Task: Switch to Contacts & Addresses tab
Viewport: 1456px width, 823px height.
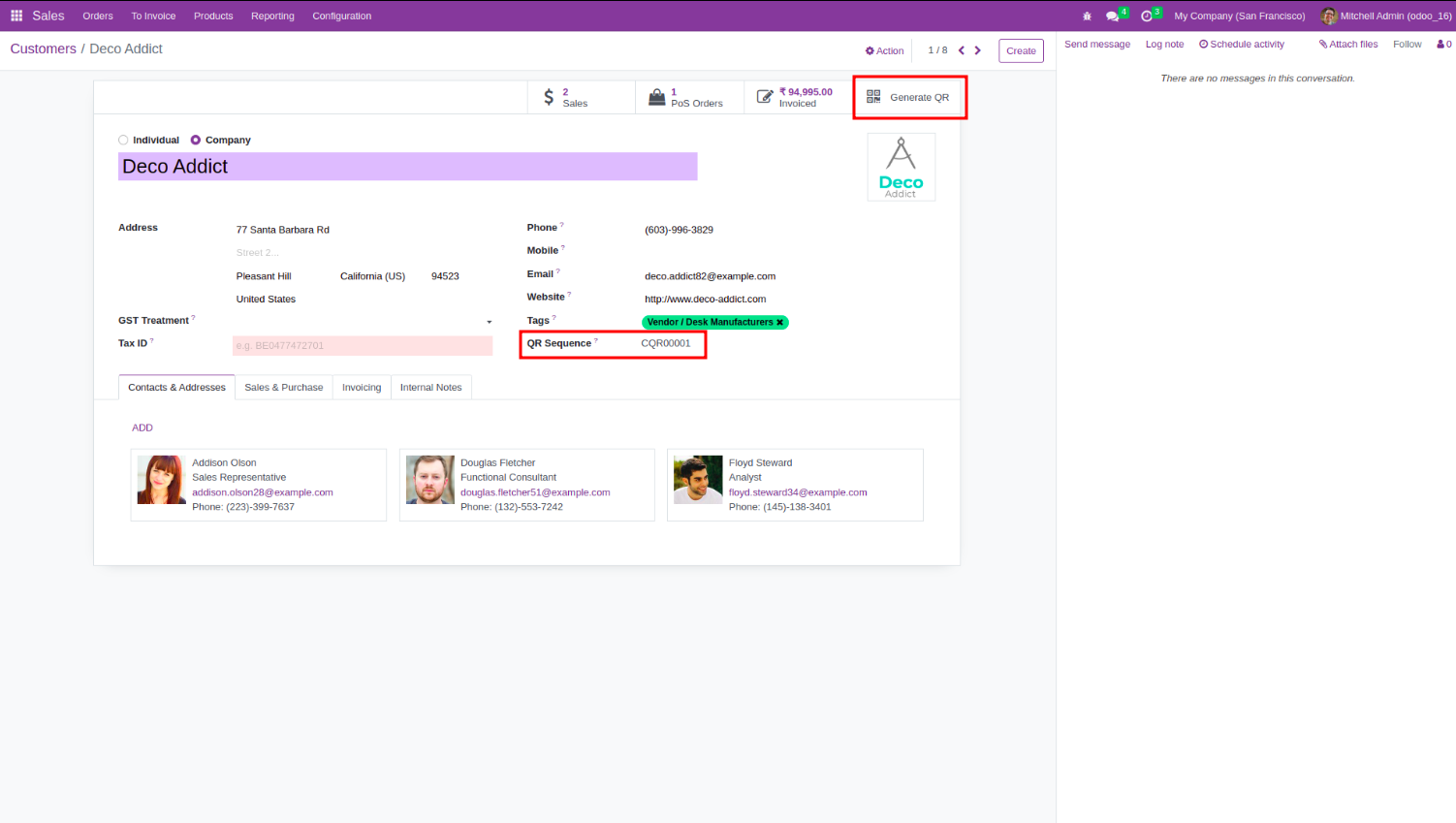Action: point(176,387)
